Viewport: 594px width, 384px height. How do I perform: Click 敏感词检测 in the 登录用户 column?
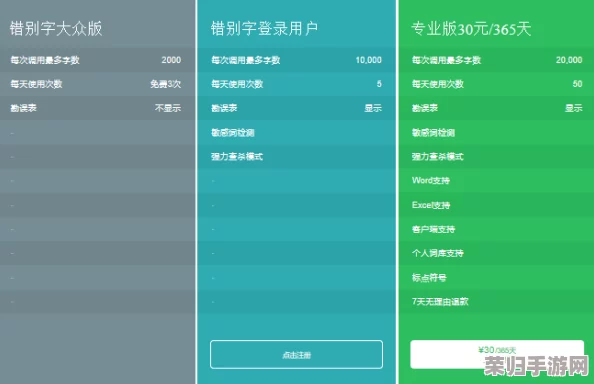click(x=233, y=133)
